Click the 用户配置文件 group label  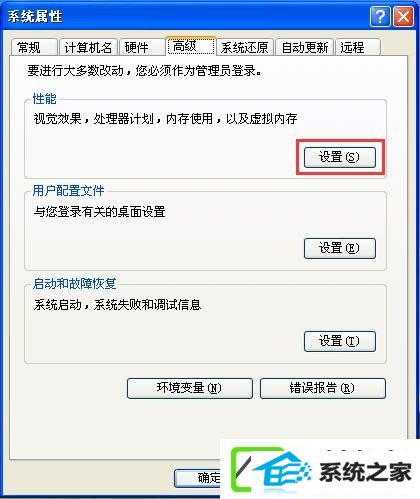coord(68,191)
